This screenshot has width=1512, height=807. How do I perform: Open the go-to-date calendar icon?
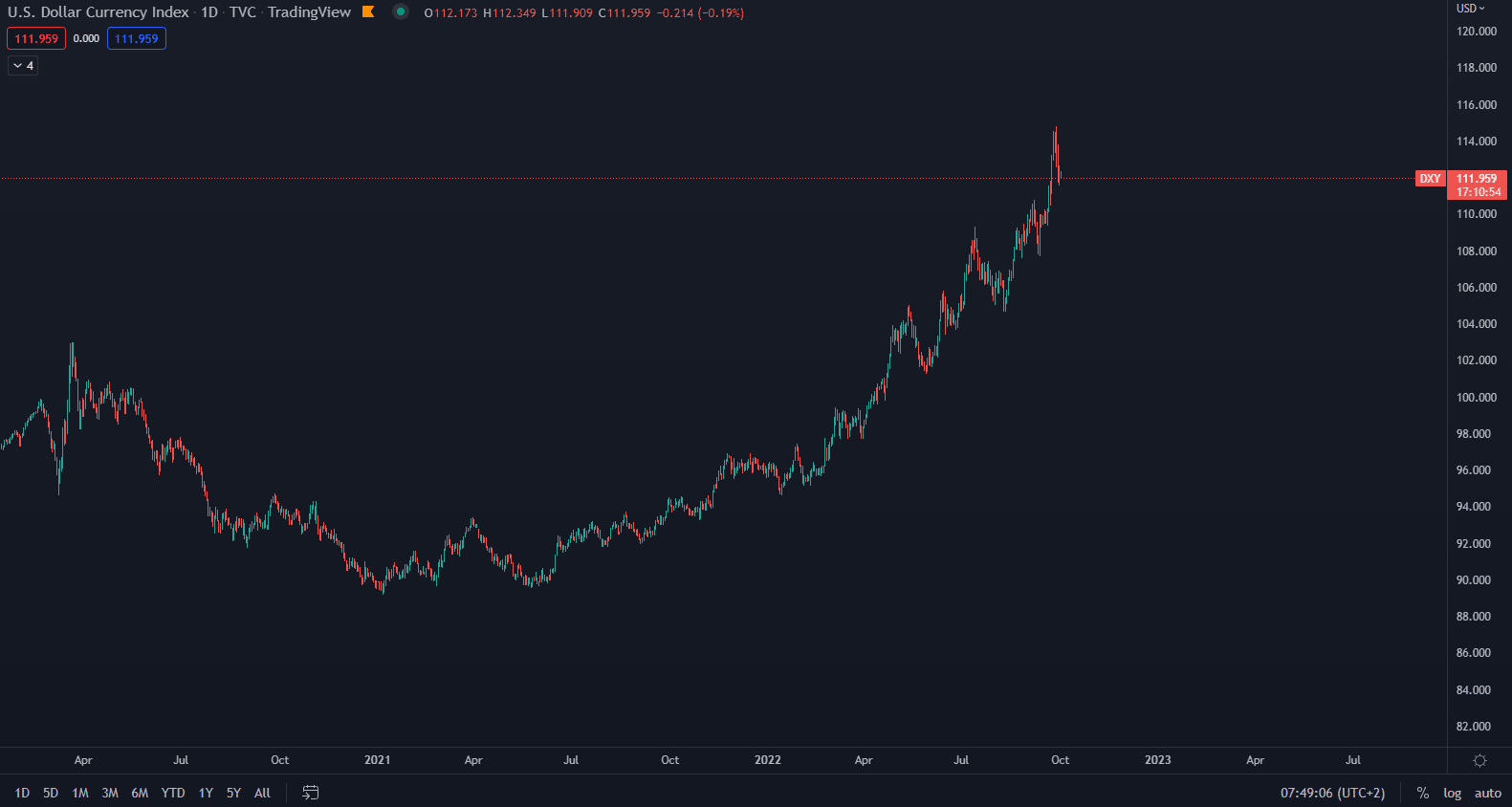coord(311,793)
